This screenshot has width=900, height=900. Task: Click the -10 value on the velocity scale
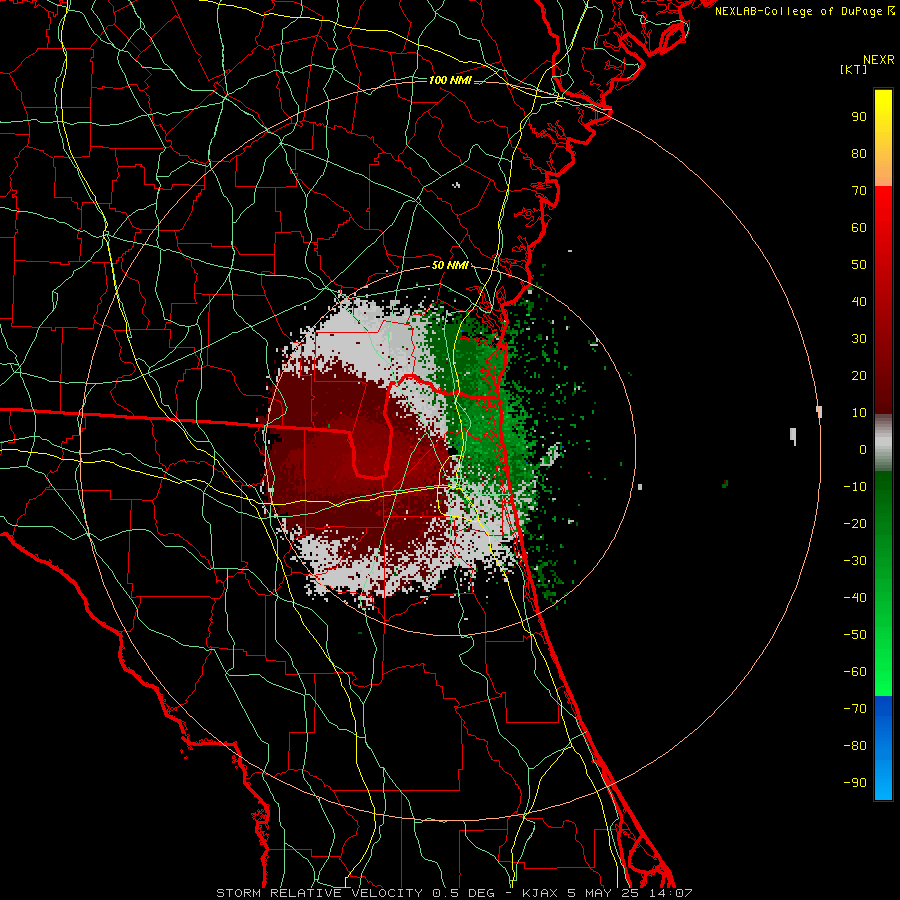tap(855, 487)
